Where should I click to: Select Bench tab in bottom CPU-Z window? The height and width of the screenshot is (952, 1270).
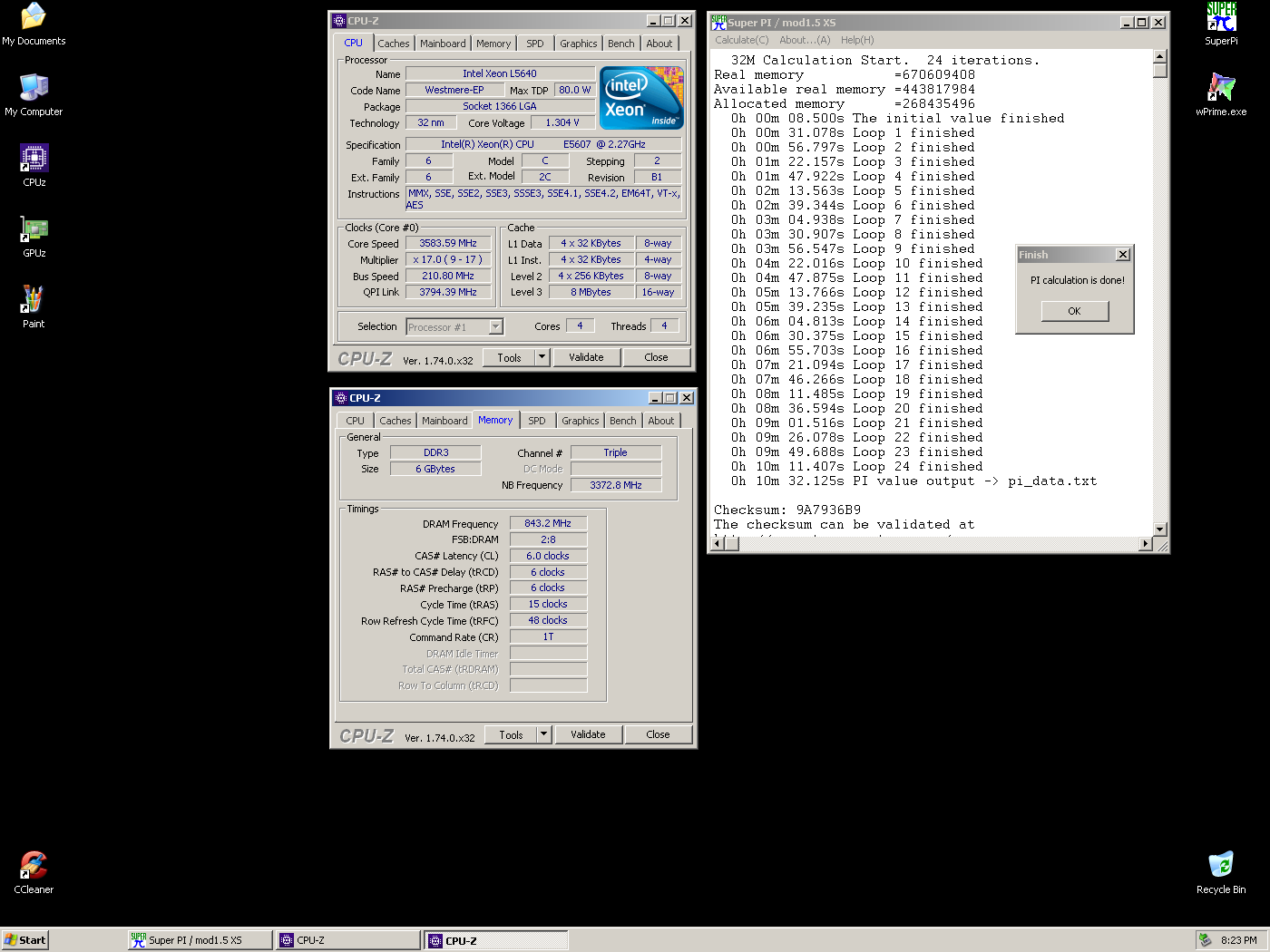[623, 421]
